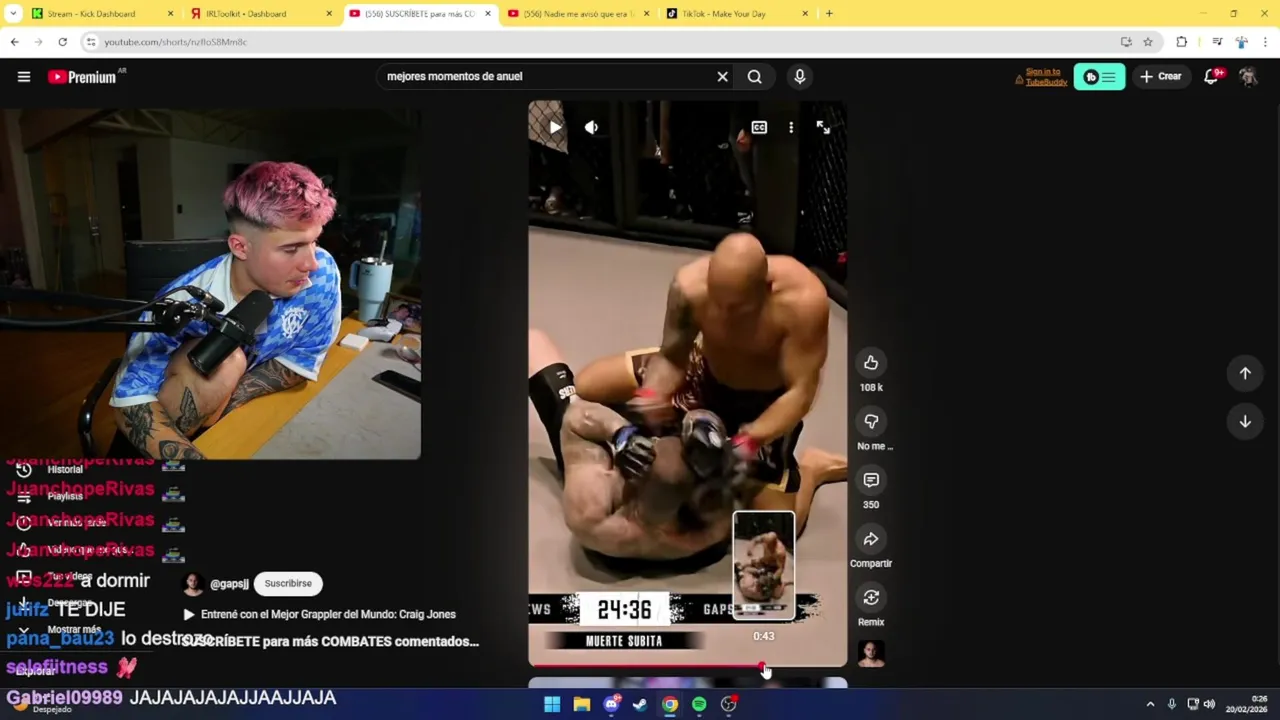Start voice search with the microphone
The width and height of the screenshot is (1280, 720).
coord(799,77)
